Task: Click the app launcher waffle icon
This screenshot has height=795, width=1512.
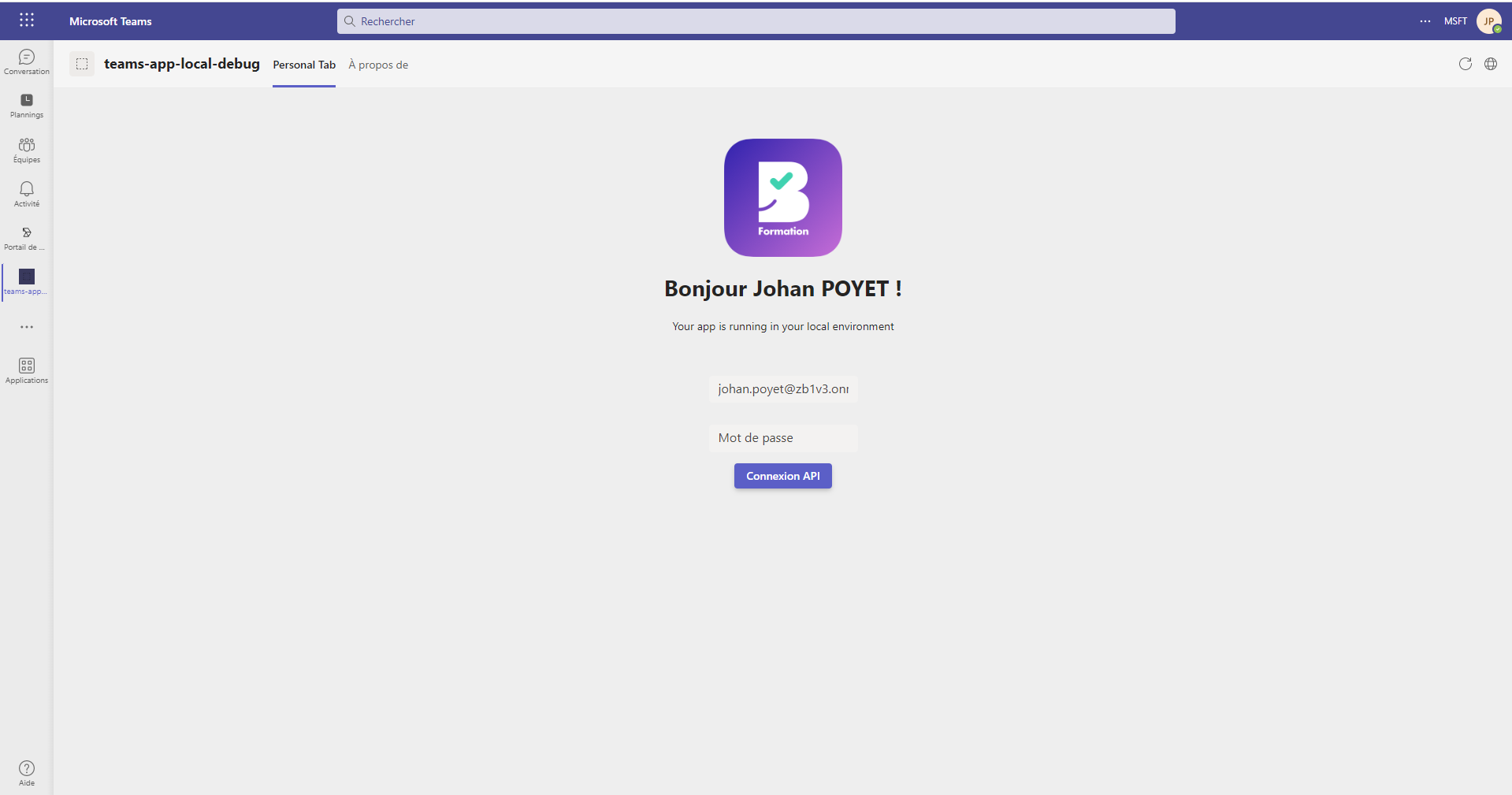Action: [x=27, y=20]
